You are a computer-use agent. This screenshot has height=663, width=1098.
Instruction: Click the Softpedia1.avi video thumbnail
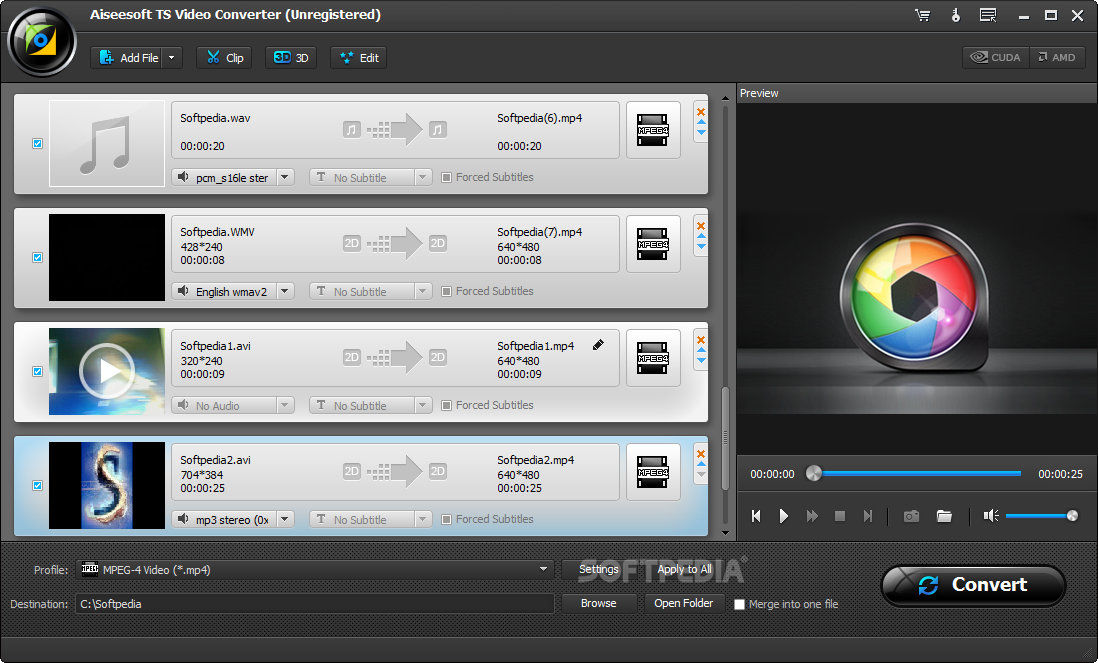tap(107, 372)
